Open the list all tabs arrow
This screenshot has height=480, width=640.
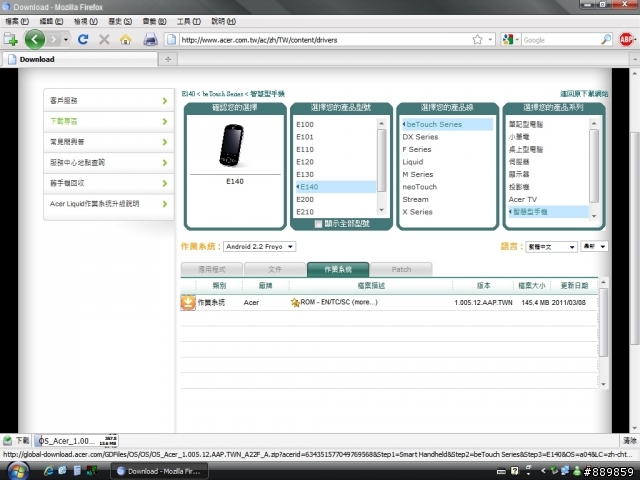coord(635,59)
